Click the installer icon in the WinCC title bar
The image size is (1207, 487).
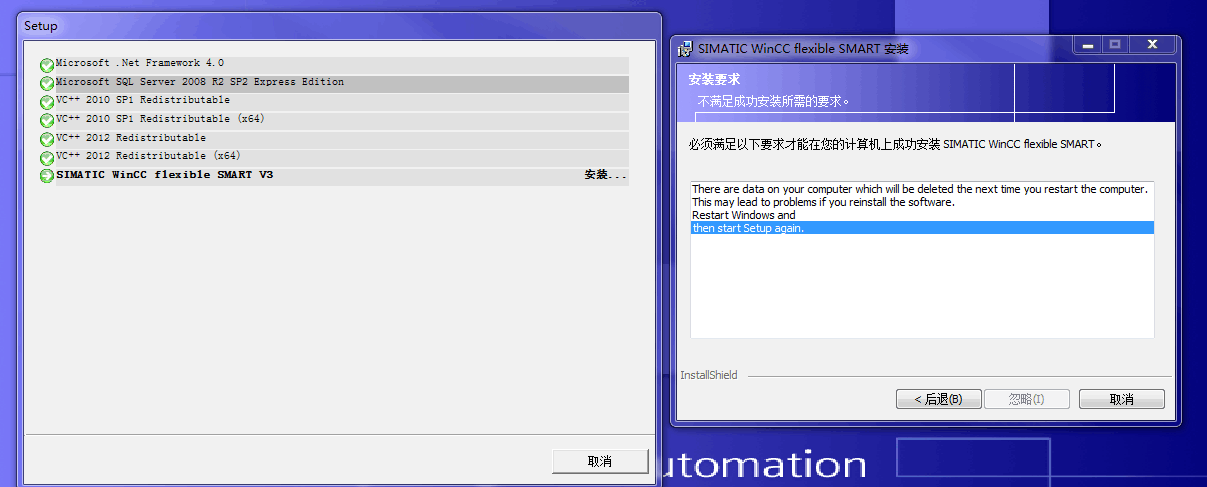pos(686,48)
